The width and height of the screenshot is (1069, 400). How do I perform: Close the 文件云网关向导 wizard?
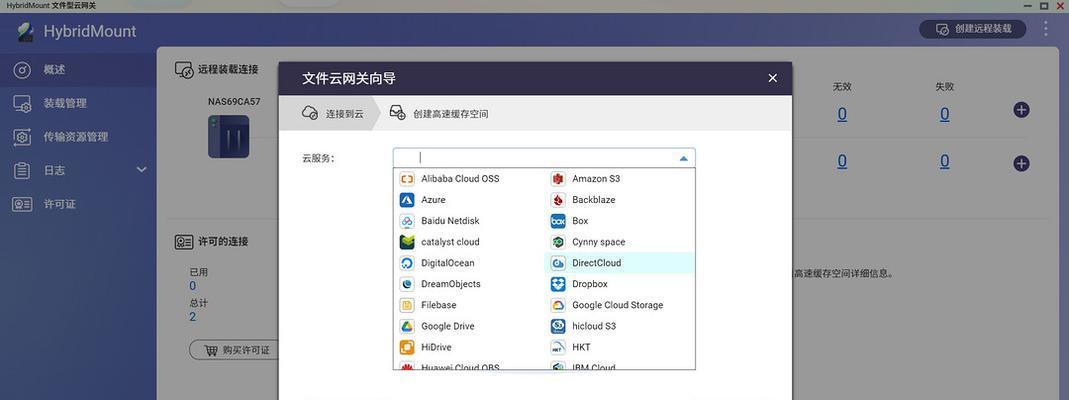pos(772,78)
